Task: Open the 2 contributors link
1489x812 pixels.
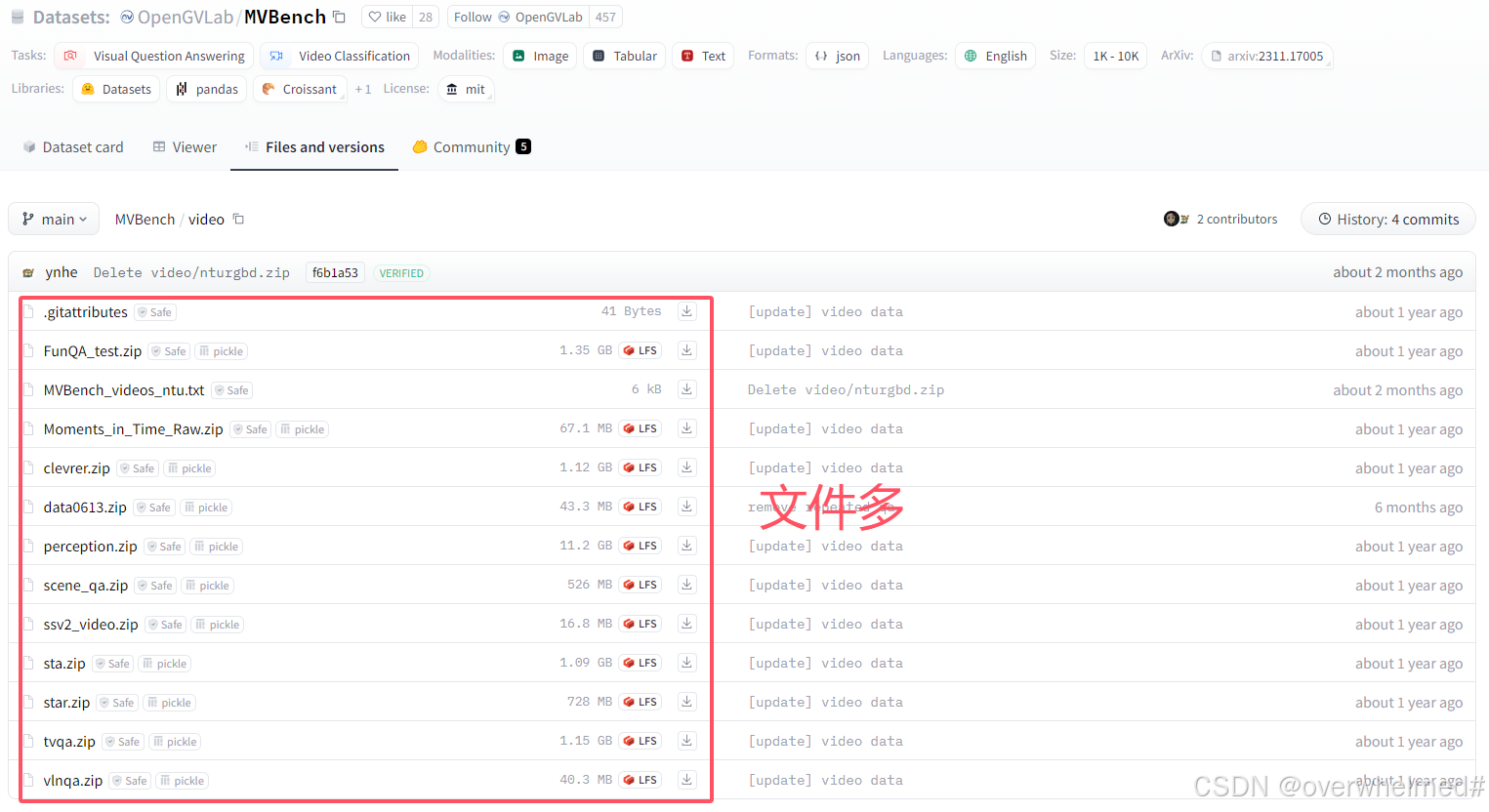Action: pos(1237,220)
